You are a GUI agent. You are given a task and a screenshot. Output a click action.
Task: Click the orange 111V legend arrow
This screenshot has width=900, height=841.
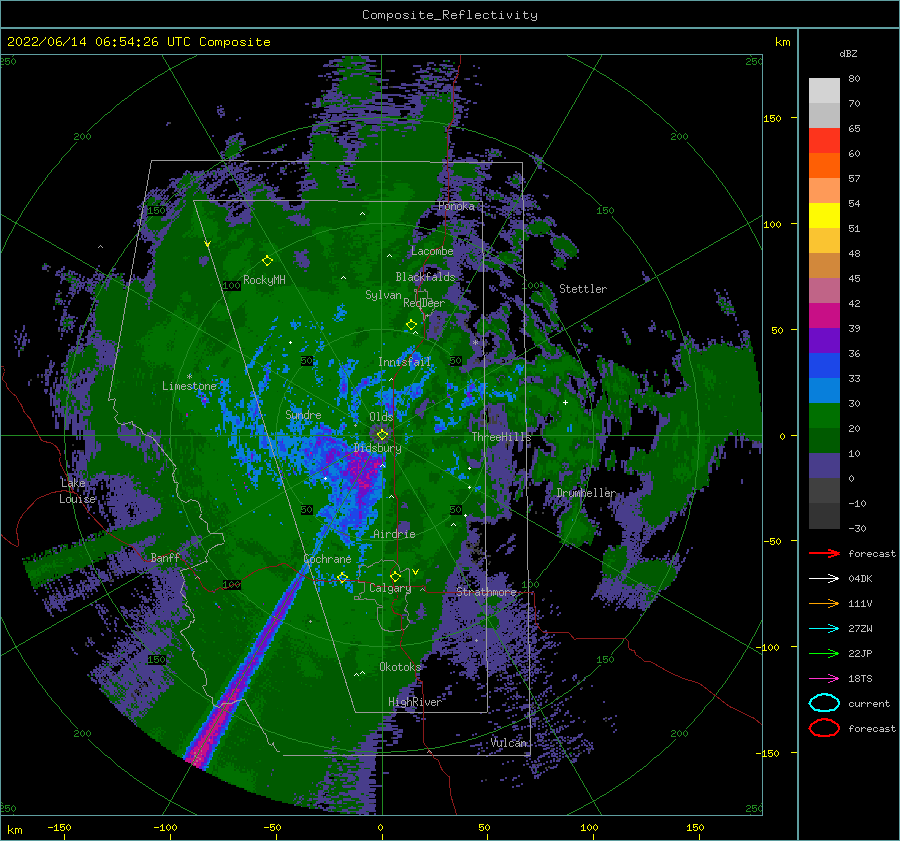tap(824, 603)
